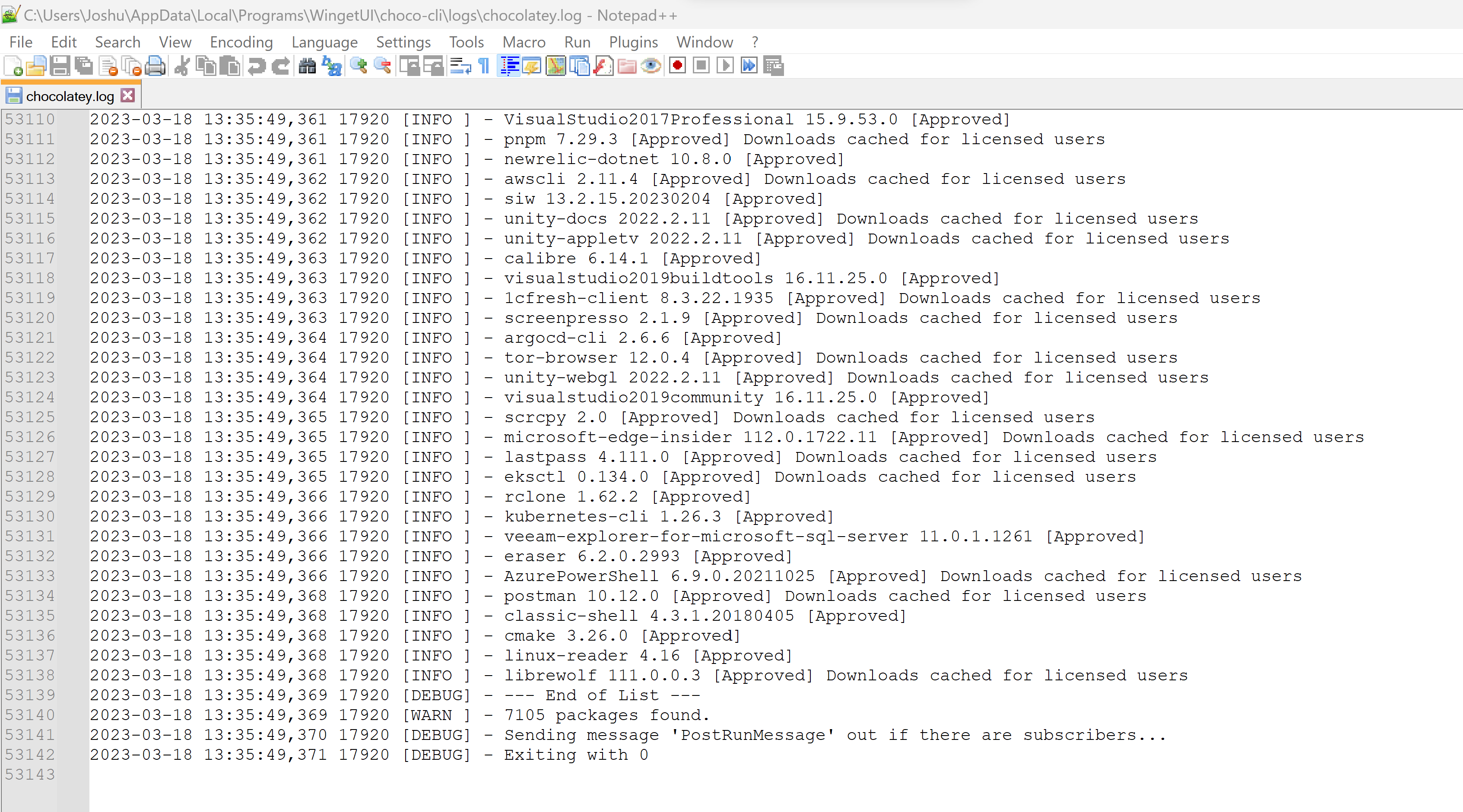Open the Plugins menu

click(x=633, y=43)
